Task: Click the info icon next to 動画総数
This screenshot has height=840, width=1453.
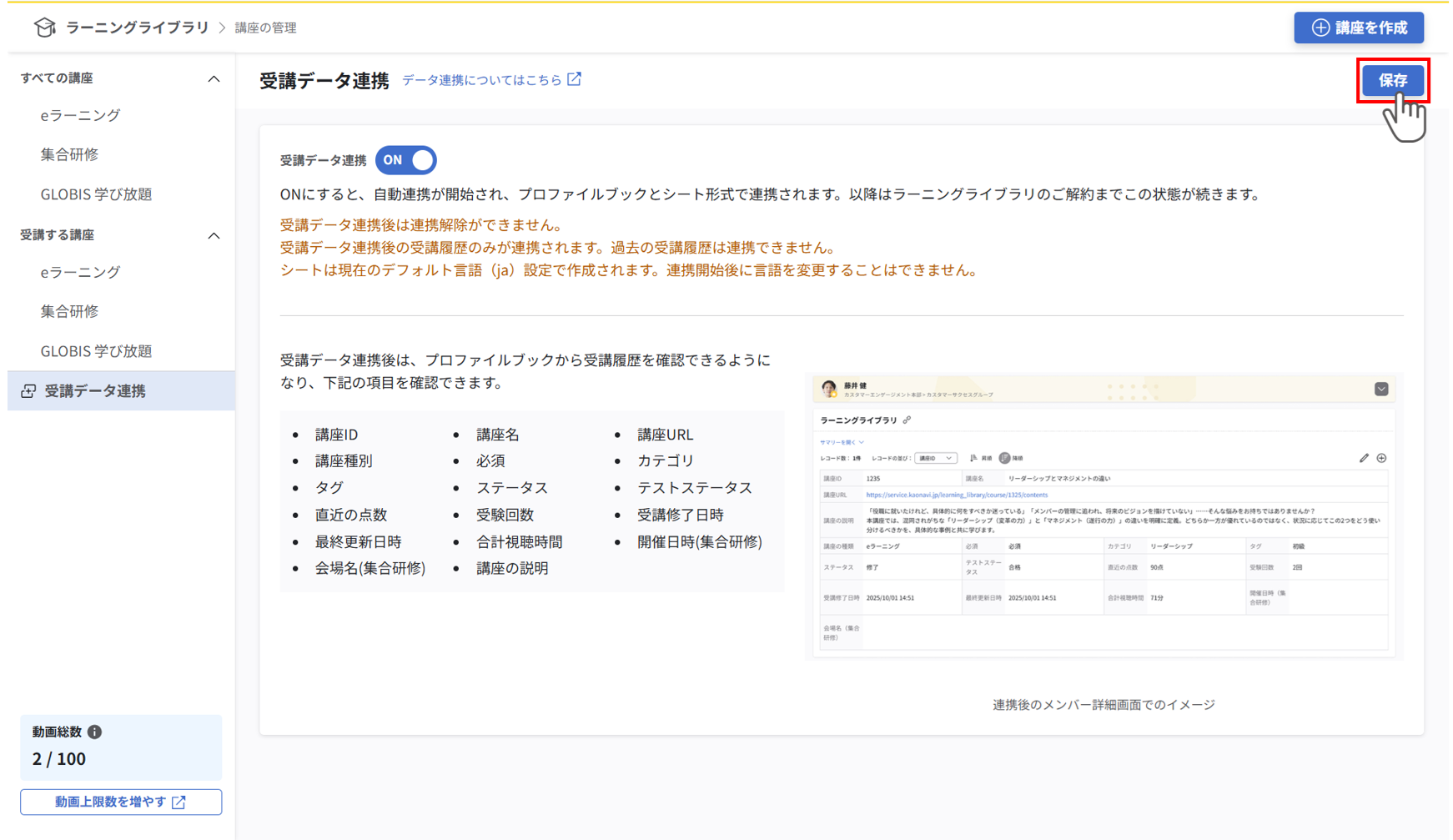Action: [x=94, y=732]
